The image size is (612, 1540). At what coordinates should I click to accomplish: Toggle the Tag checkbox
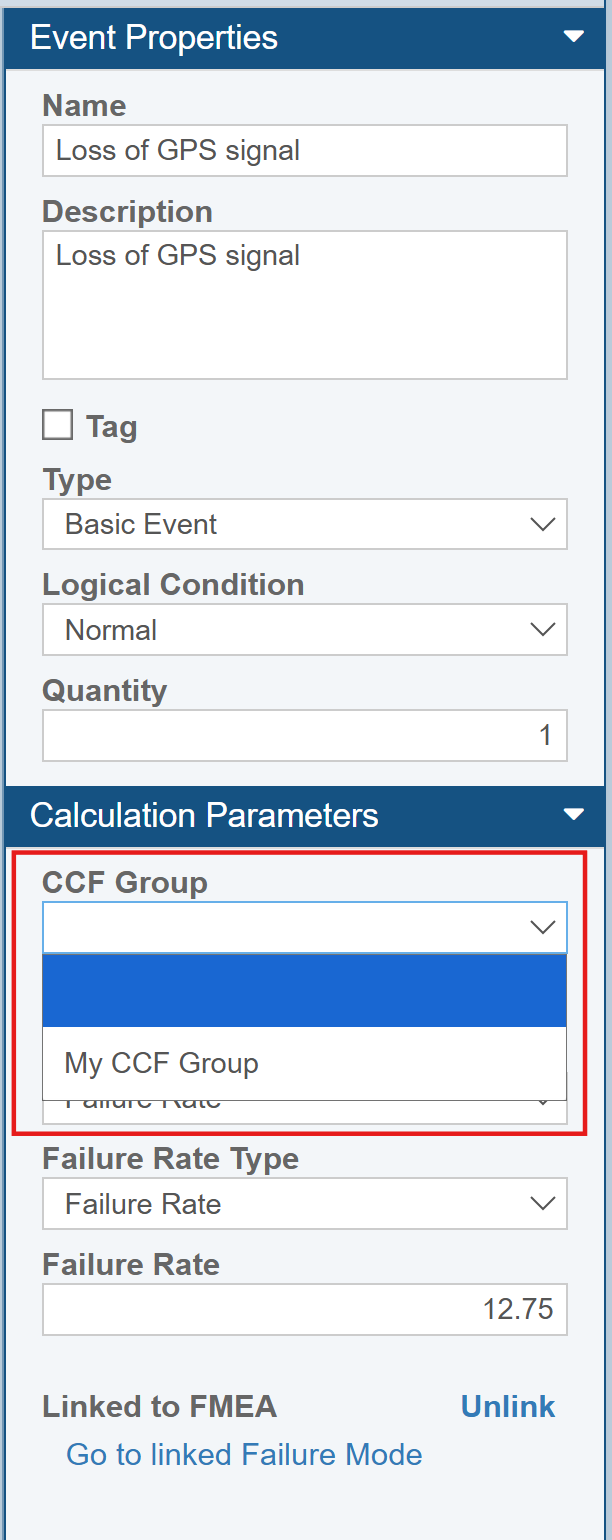click(58, 425)
